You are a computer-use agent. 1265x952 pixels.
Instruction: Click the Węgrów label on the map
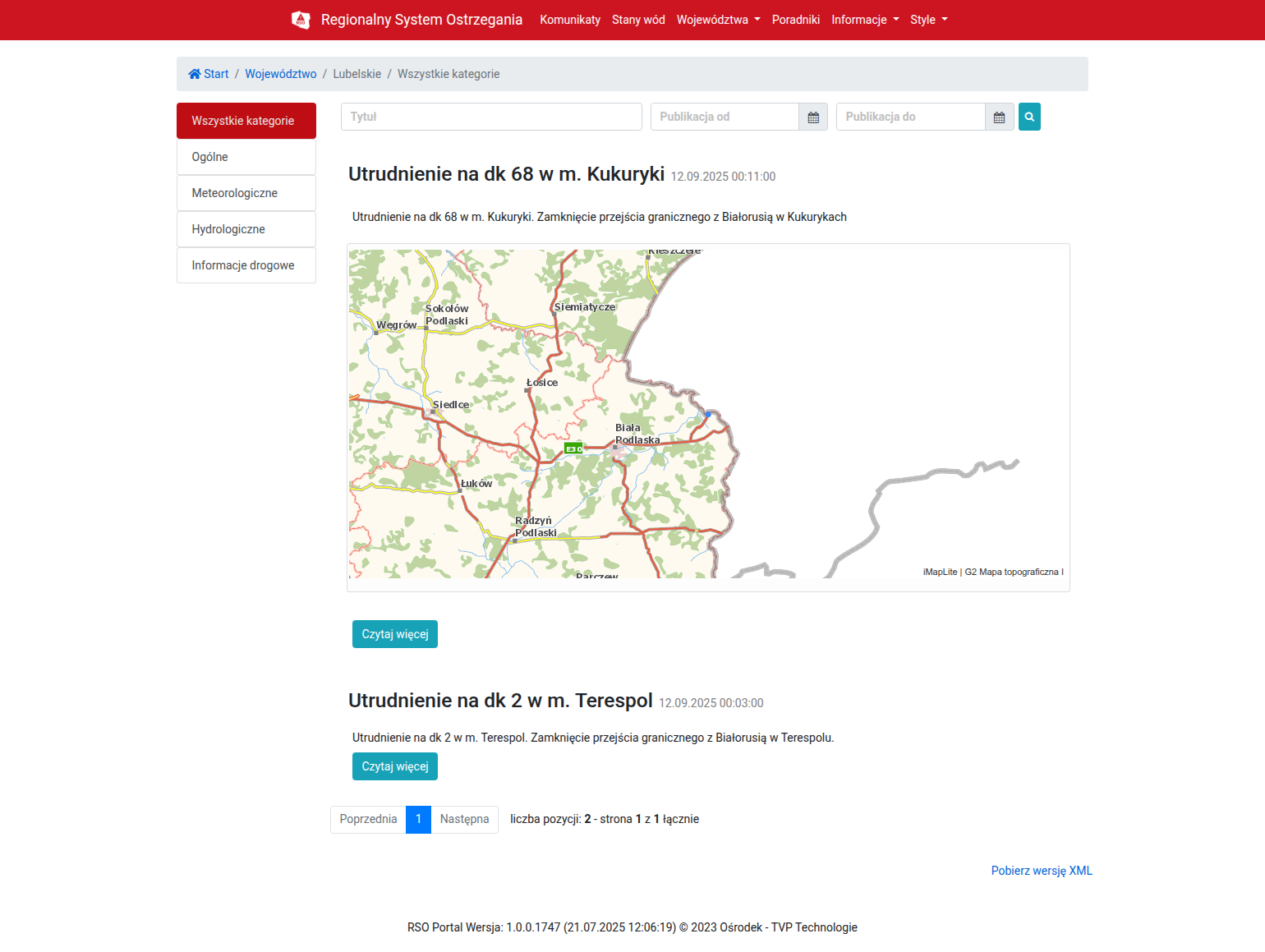click(397, 325)
